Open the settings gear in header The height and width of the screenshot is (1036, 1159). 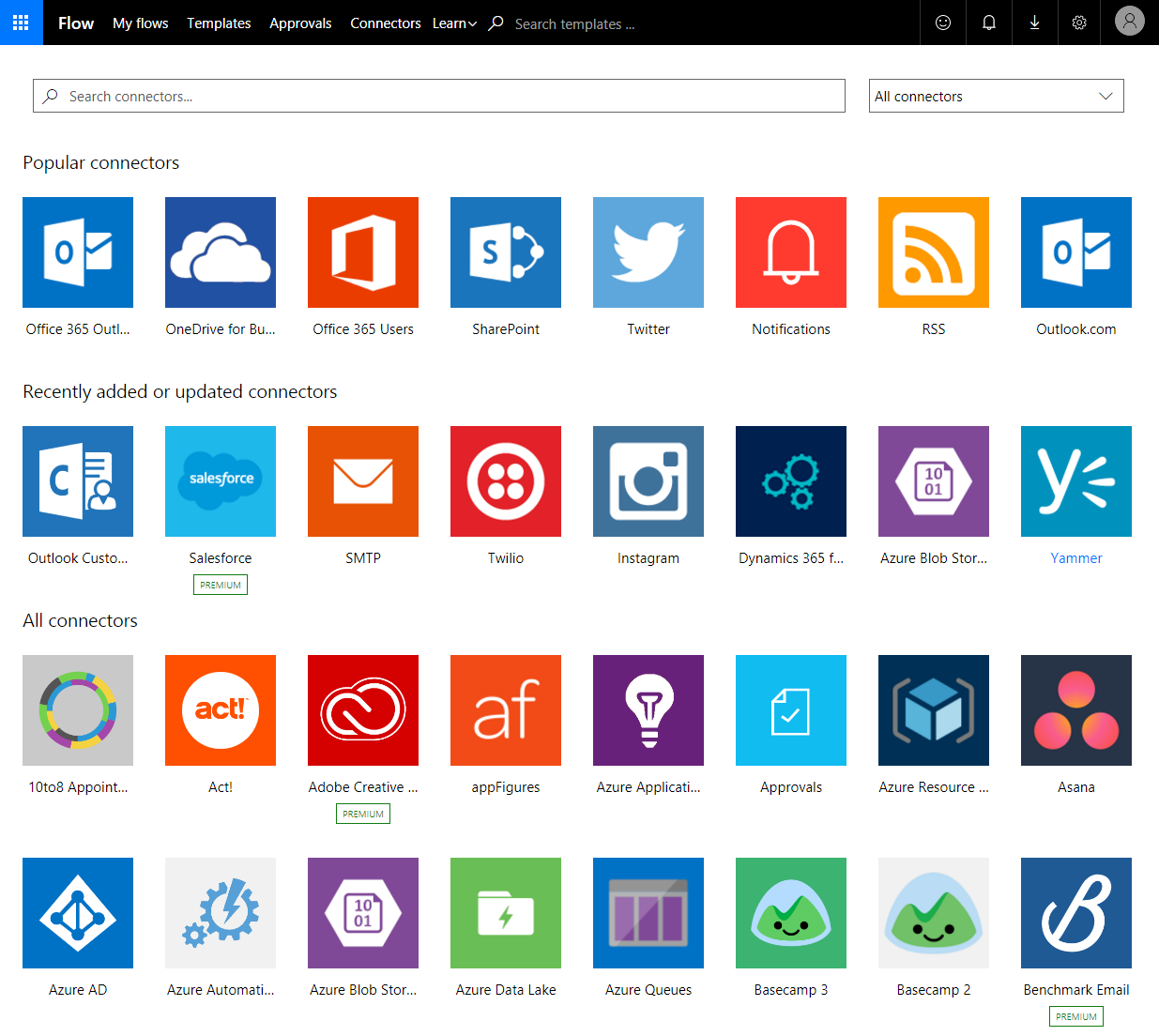tap(1079, 23)
